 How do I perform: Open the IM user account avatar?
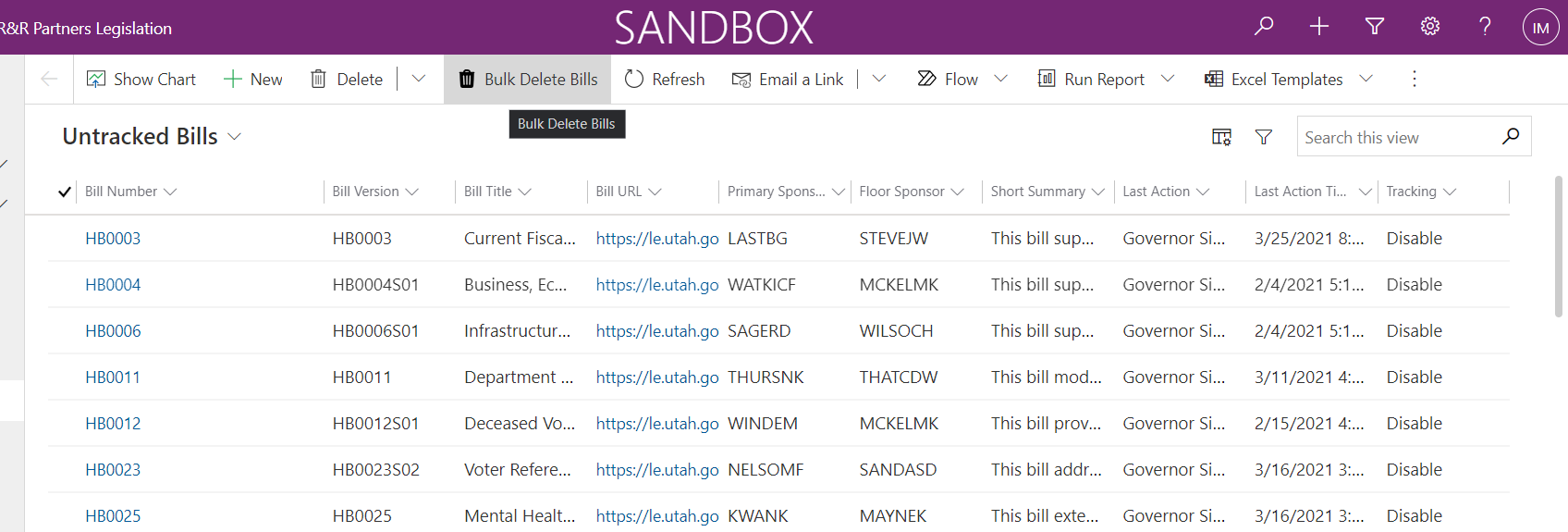pos(1540,28)
